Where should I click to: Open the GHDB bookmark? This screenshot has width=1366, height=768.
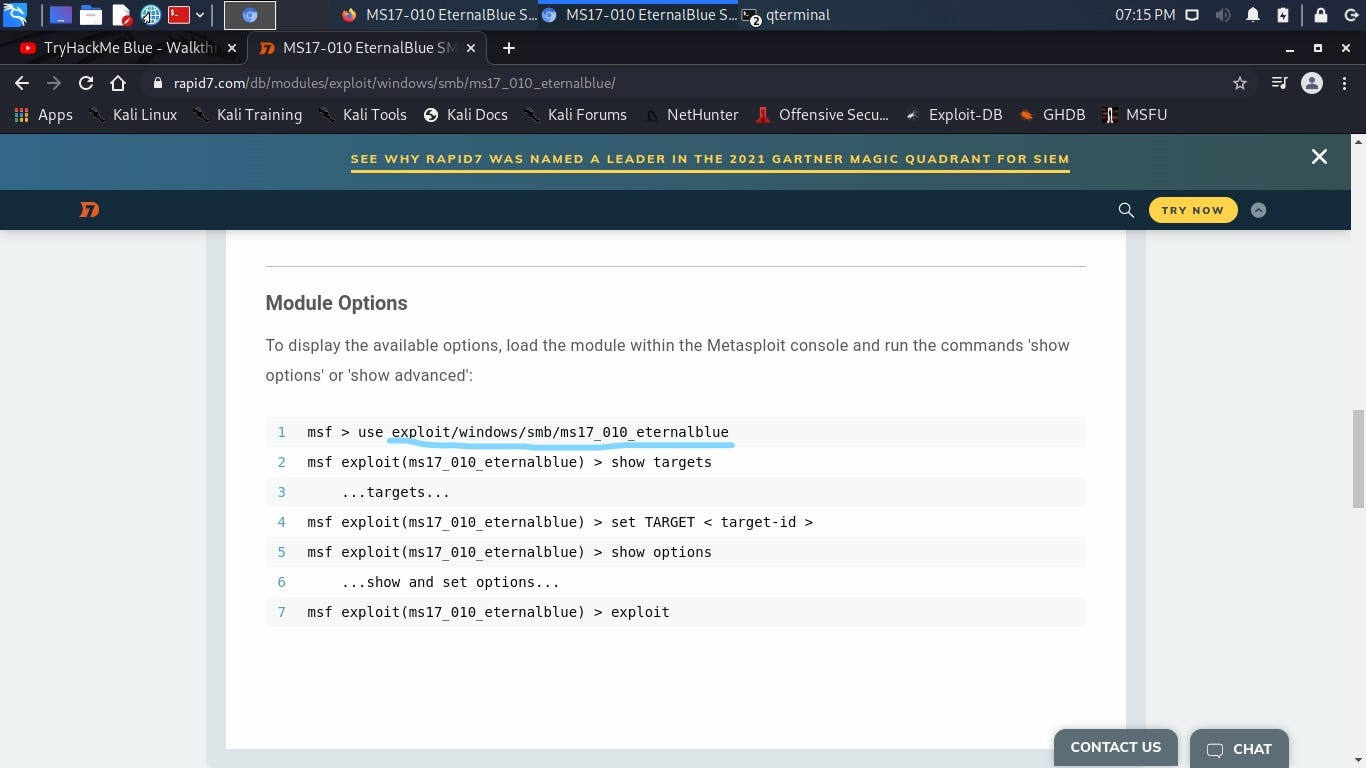1052,115
